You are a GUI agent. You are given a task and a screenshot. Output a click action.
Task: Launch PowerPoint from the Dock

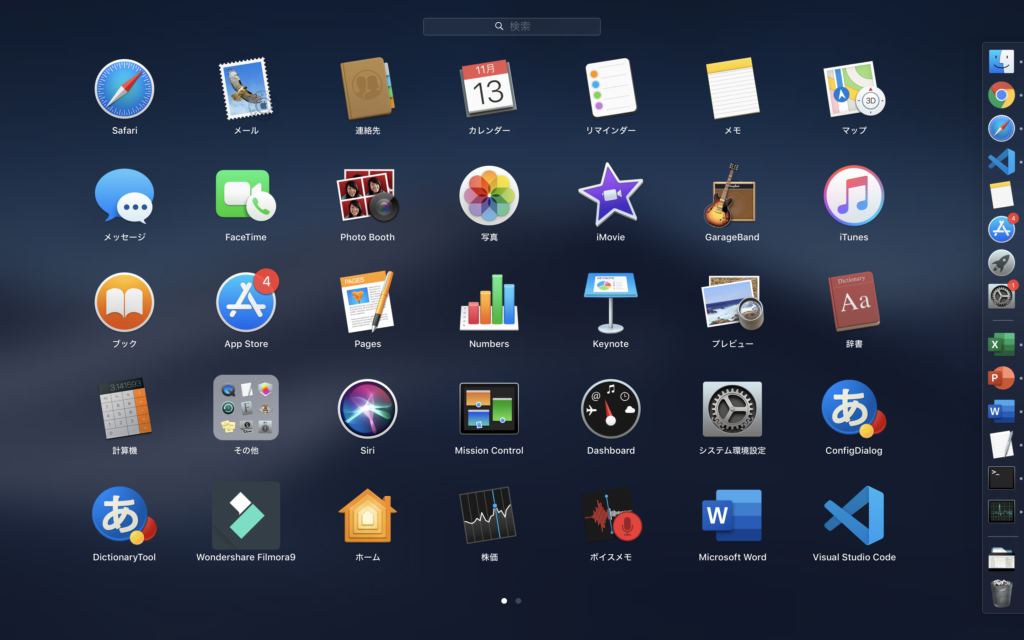[1001, 377]
